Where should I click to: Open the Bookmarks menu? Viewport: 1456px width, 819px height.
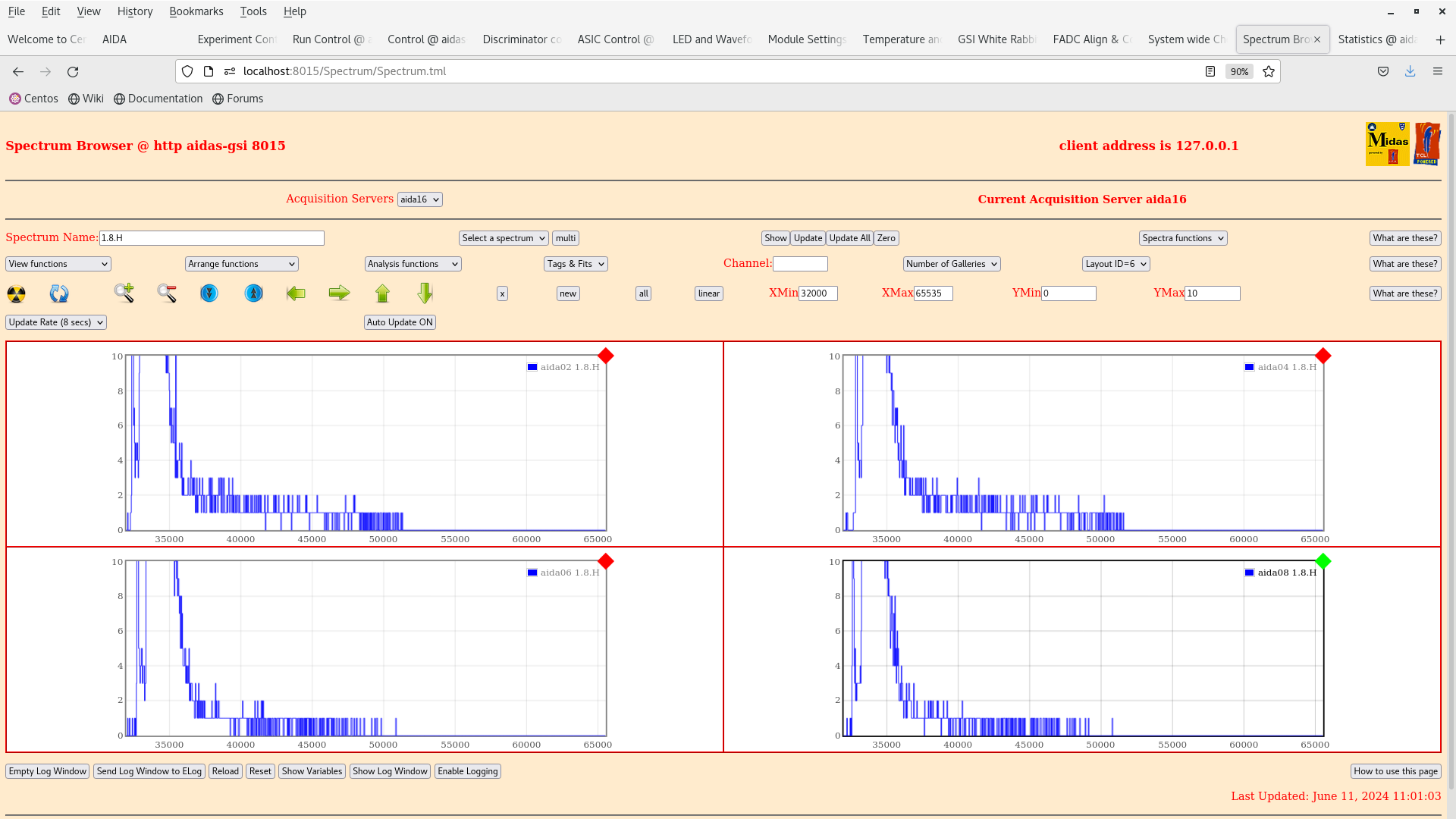pyautogui.click(x=196, y=11)
